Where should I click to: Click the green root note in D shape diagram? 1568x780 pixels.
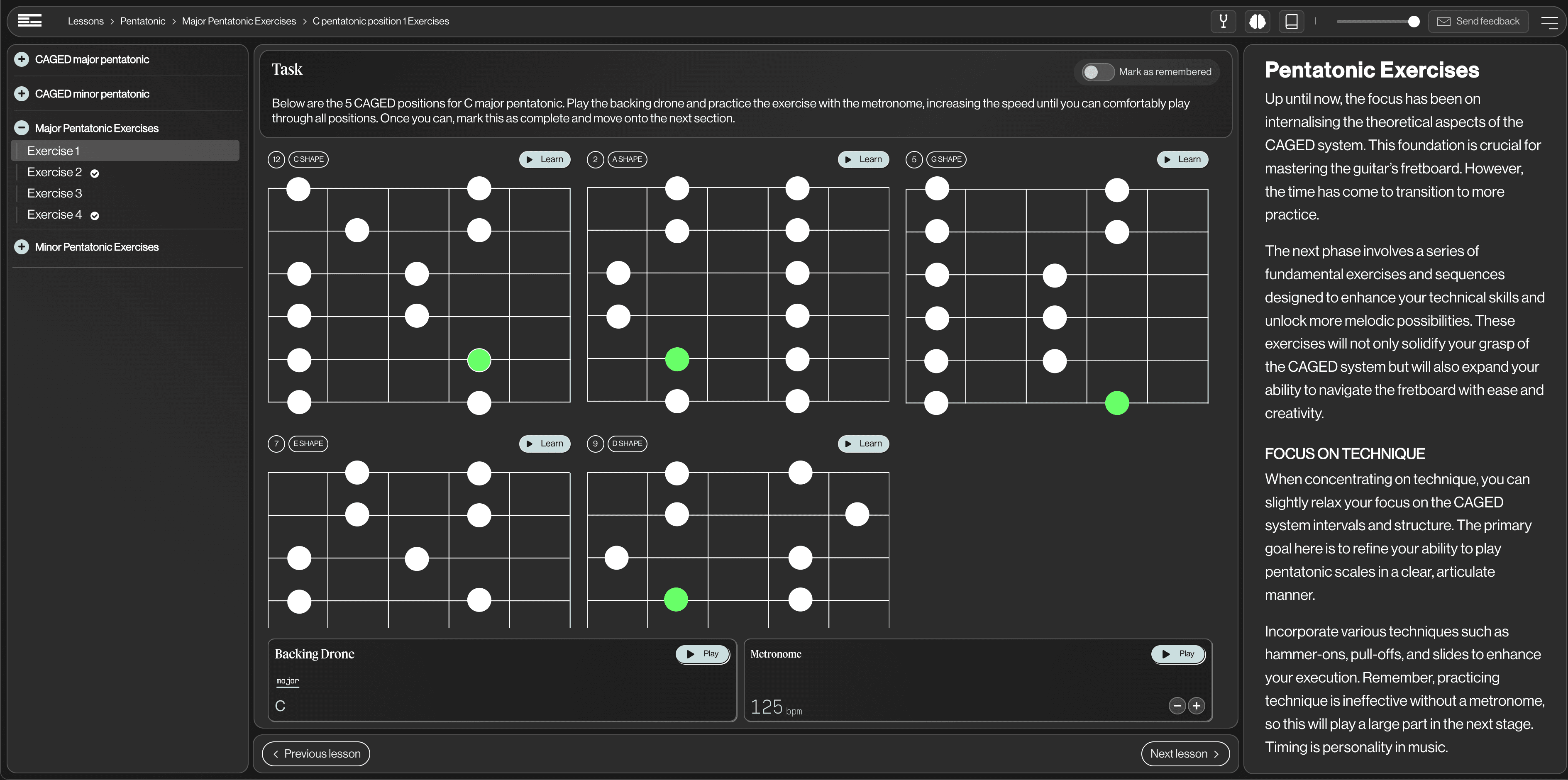click(x=676, y=599)
